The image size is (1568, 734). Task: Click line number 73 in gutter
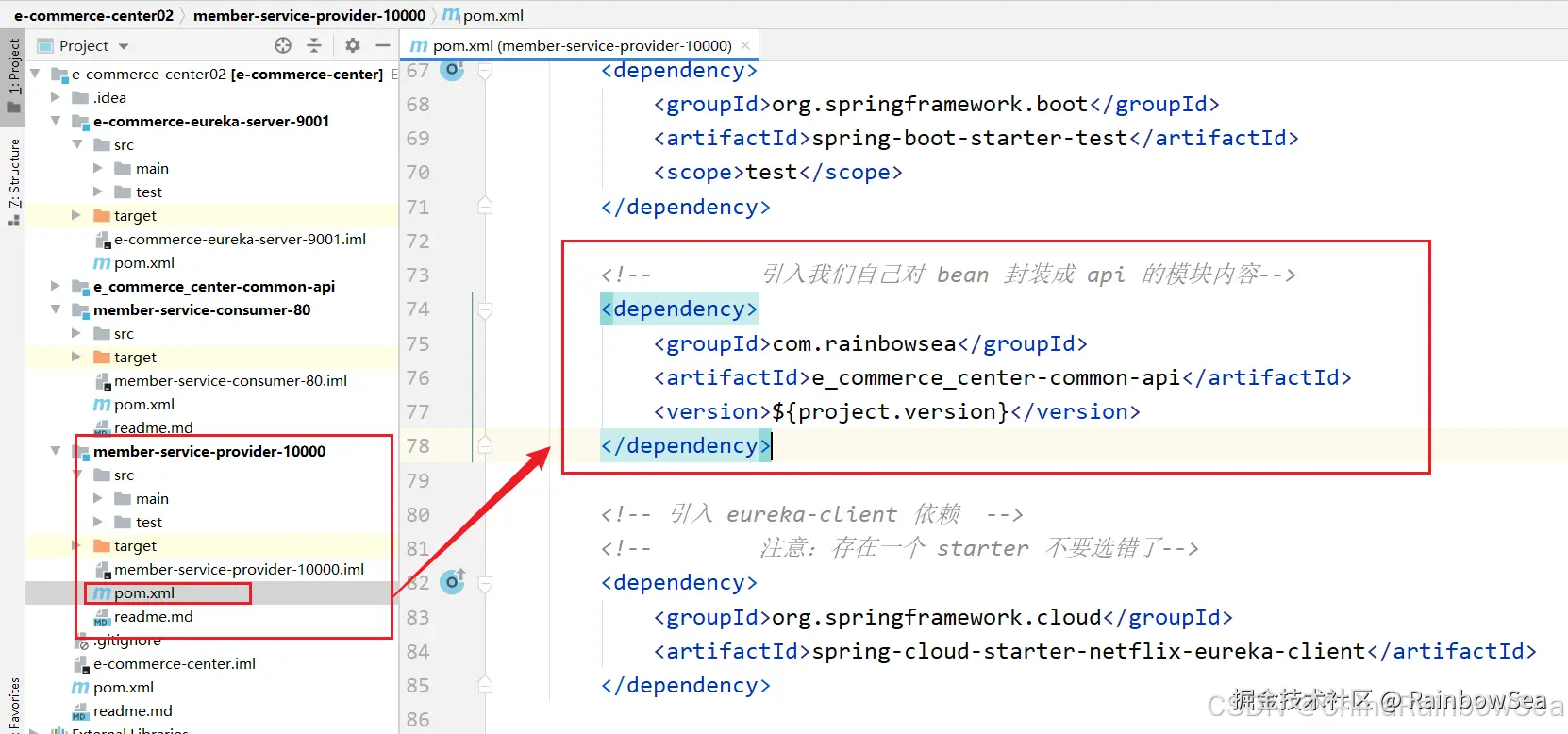418,275
